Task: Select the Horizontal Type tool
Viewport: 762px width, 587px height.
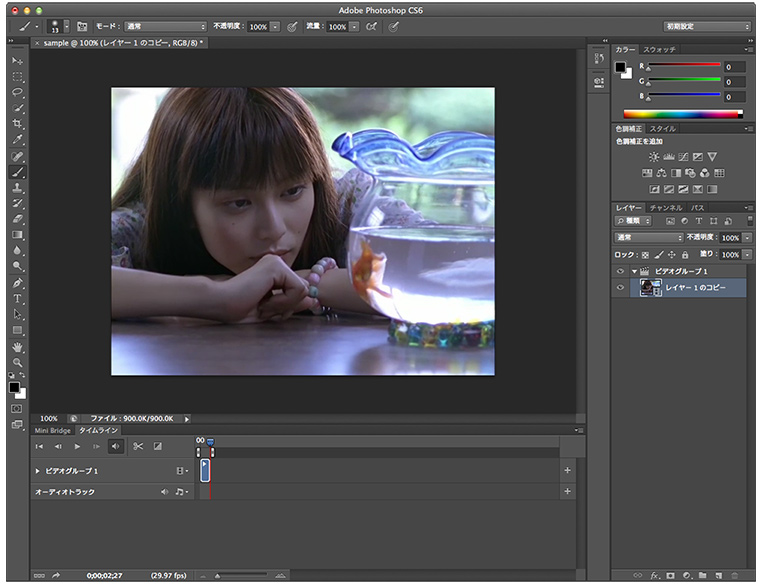Action: pyautogui.click(x=17, y=298)
